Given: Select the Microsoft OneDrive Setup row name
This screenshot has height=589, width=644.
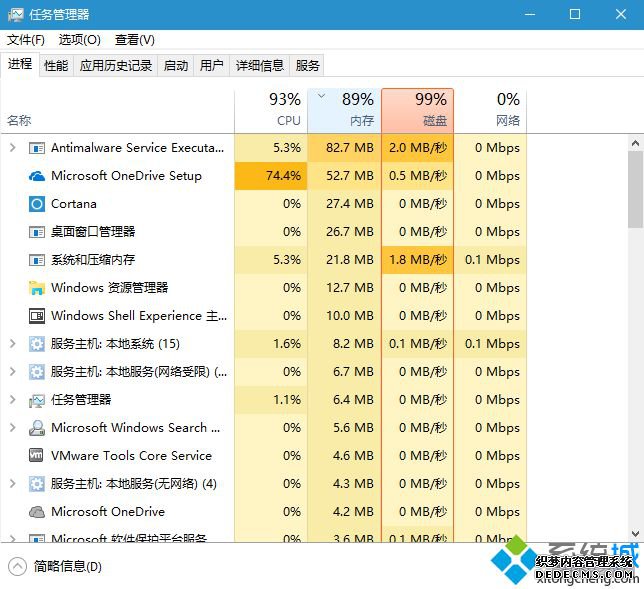Looking at the screenshot, I should [x=126, y=176].
